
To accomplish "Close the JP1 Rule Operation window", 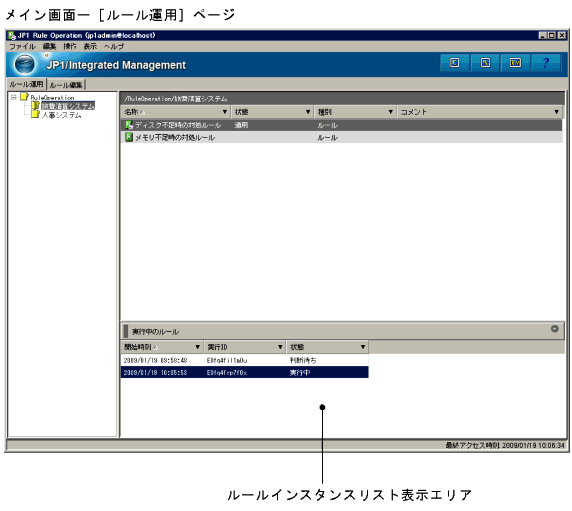I will [562, 35].
